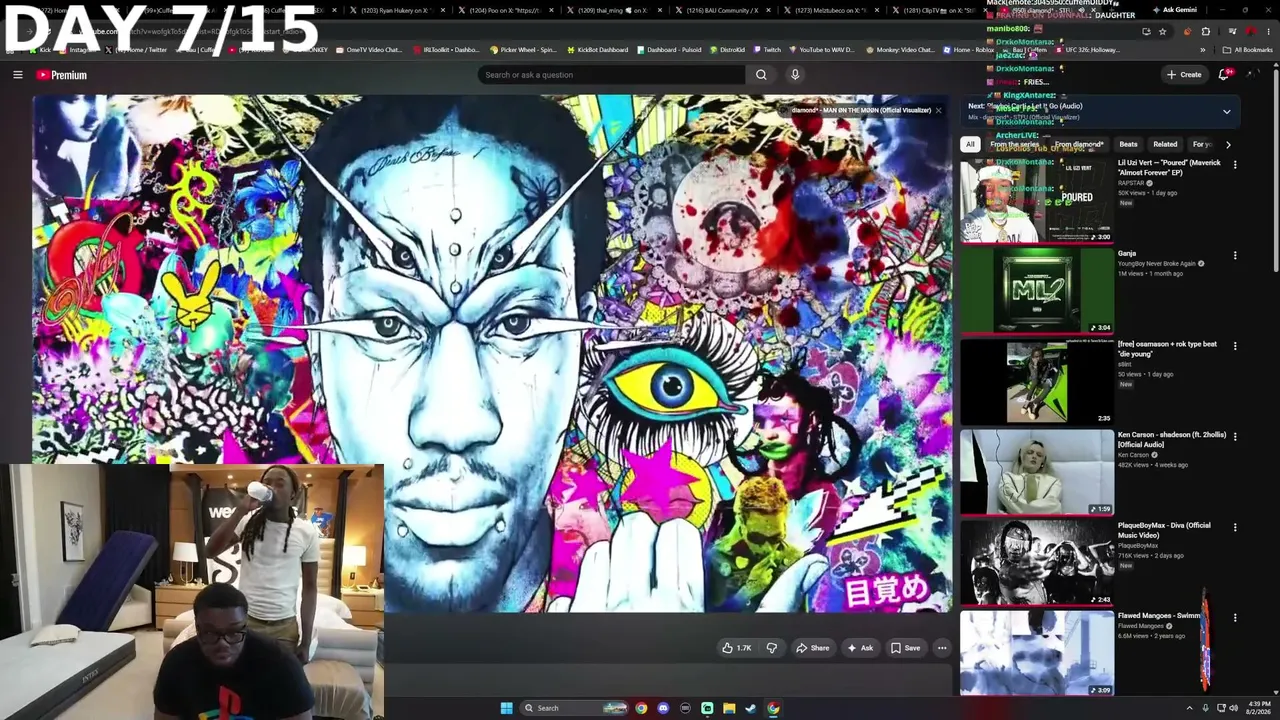The height and width of the screenshot is (720, 1280).
Task: Click YoungBoy Never Broke Again channel name
Action: coord(1157,264)
